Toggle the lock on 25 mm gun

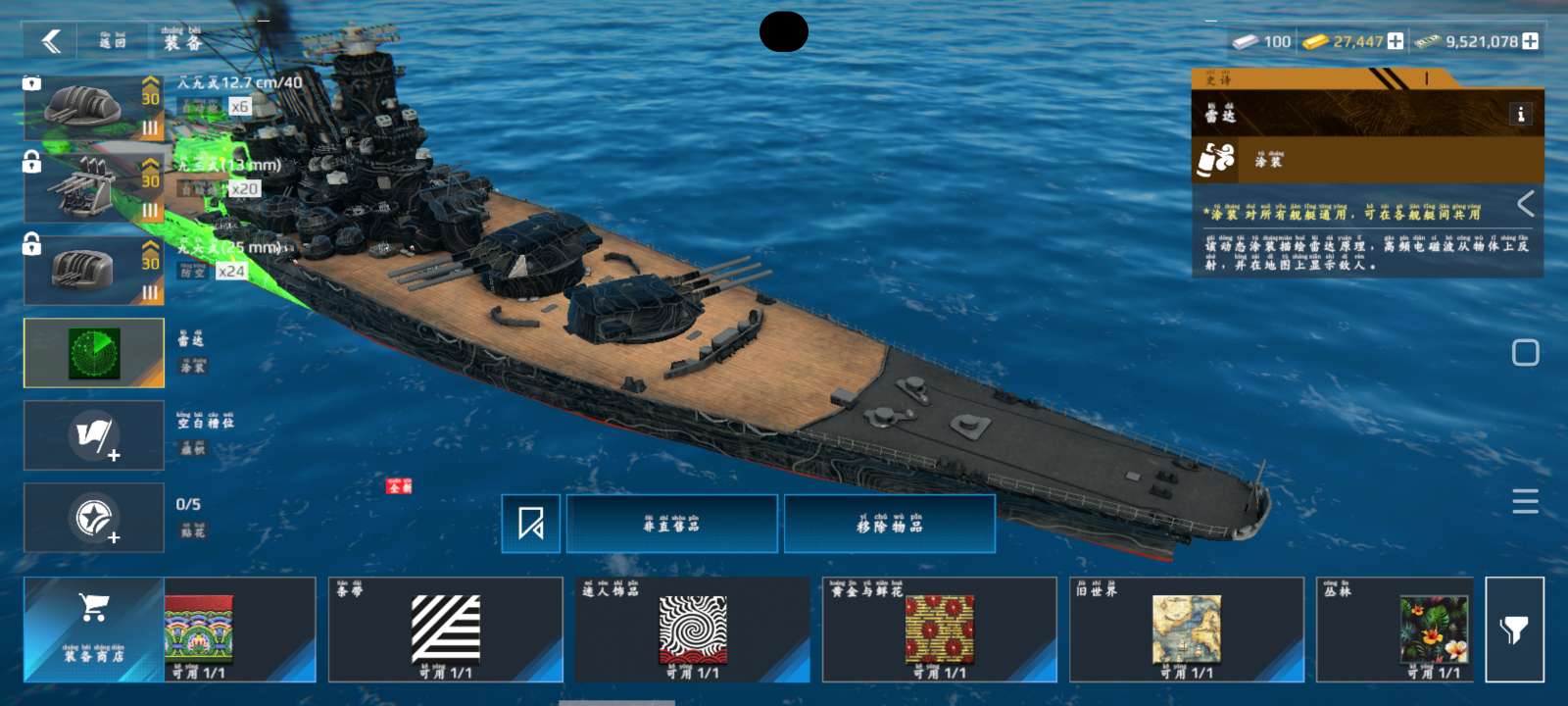tap(32, 243)
